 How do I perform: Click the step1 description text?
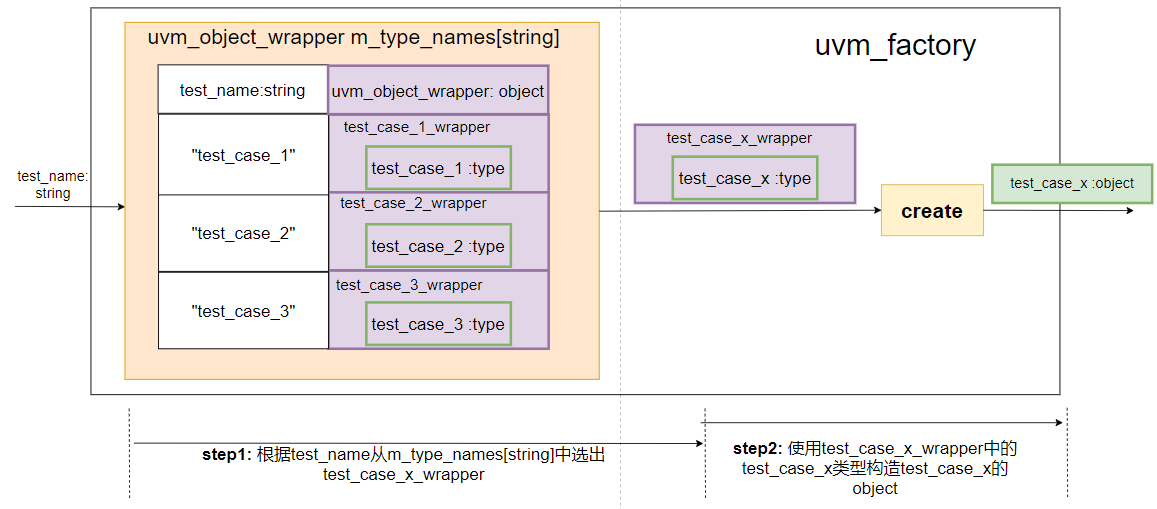tap(404, 465)
